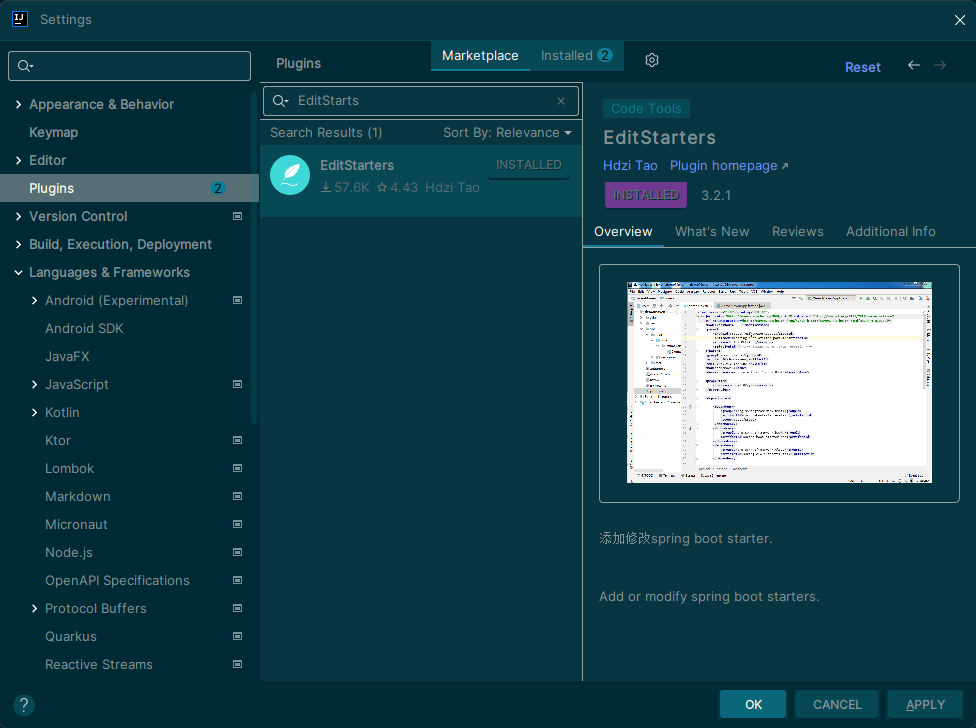
Task: Open the Hdzi Tao vendor link
Action: tap(630, 166)
